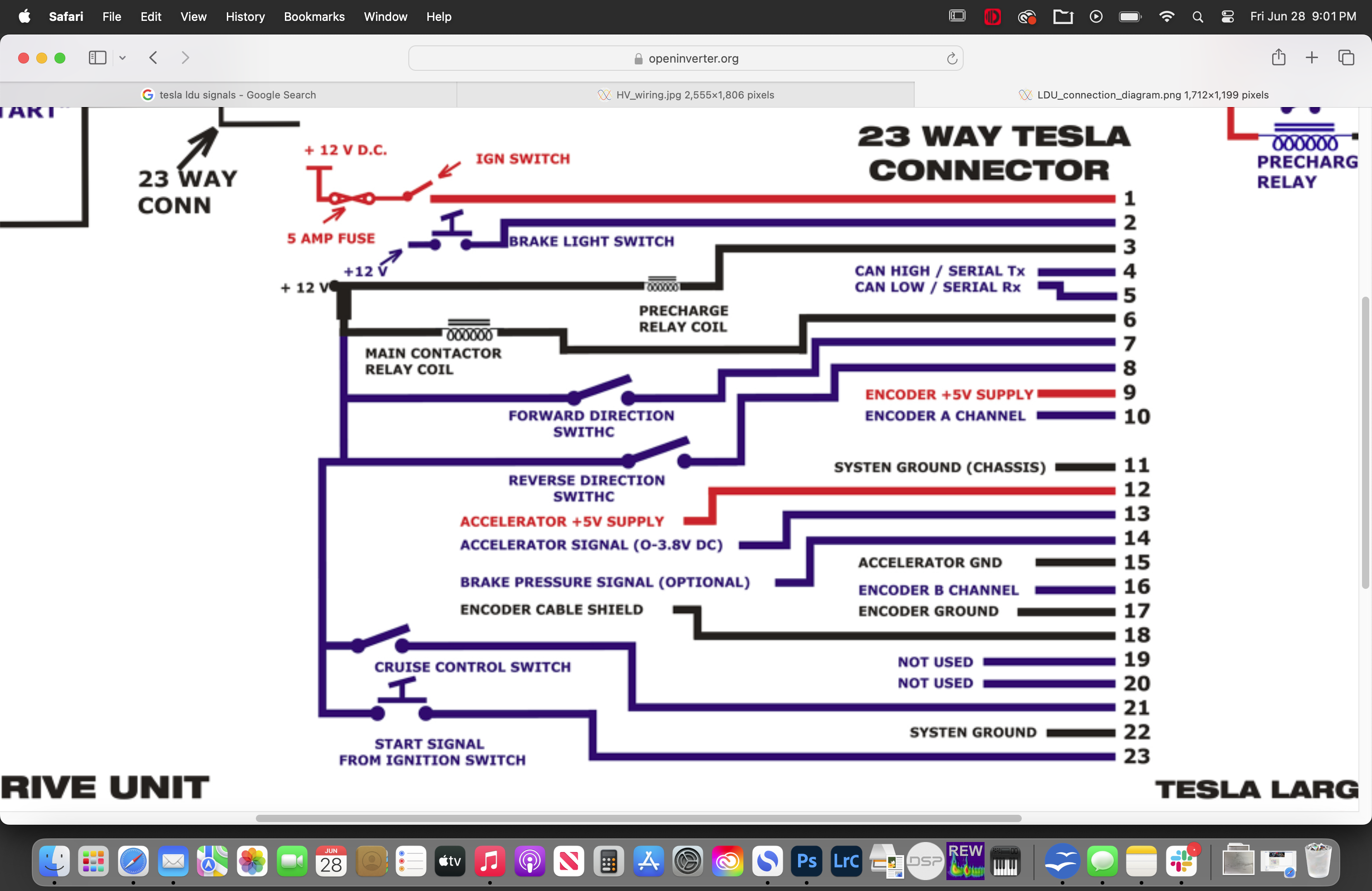Screen dimensions: 1372x891
Task: Open the Help menu
Action: point(439,17)
